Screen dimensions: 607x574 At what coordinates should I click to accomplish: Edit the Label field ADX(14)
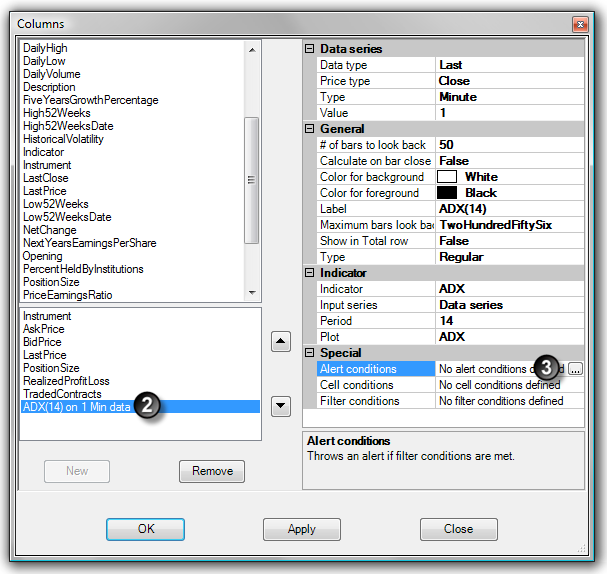click(x=509, y=209)
